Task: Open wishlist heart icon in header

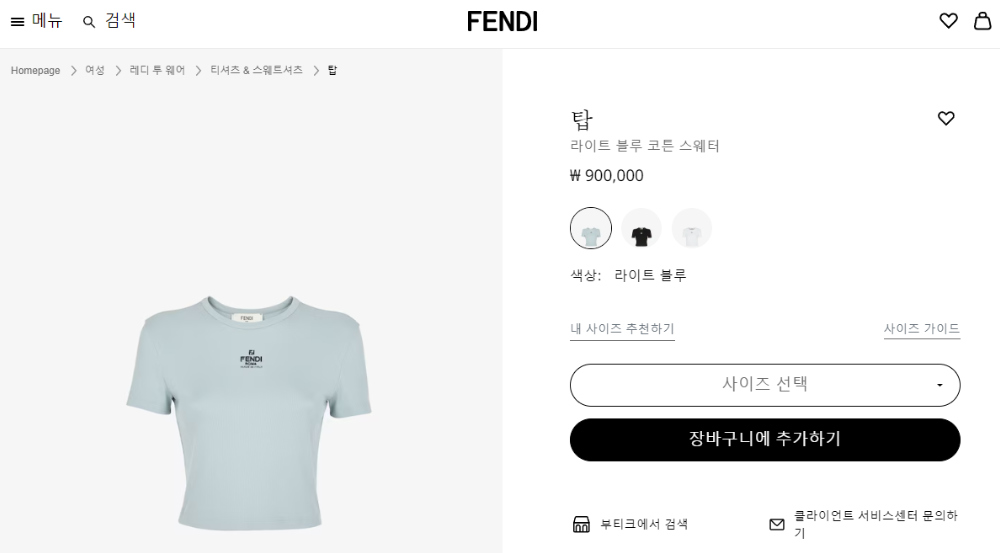Action: point(948,21)
